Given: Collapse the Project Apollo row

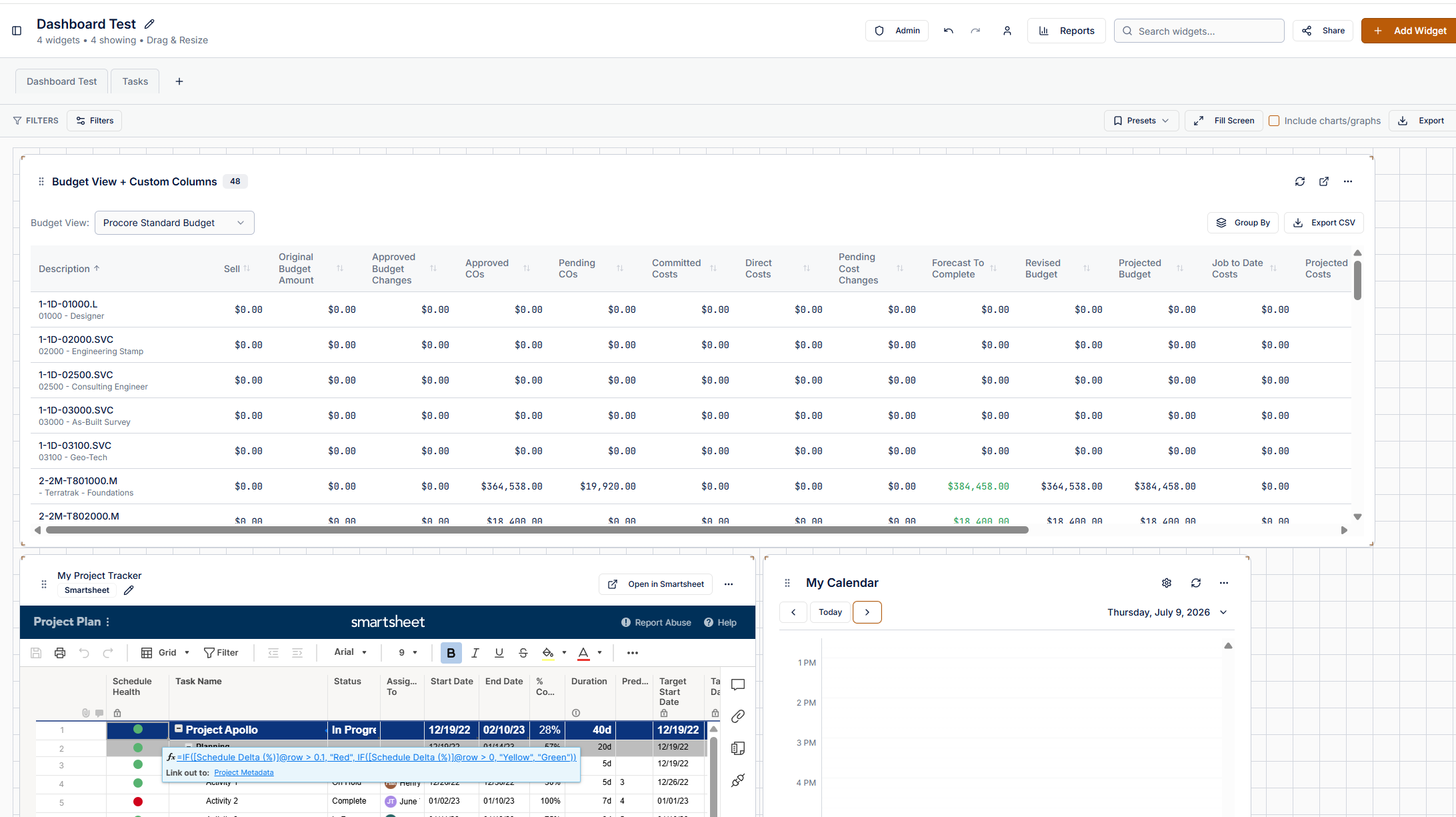Looking at the screenshot, I should tap(179, 729).
